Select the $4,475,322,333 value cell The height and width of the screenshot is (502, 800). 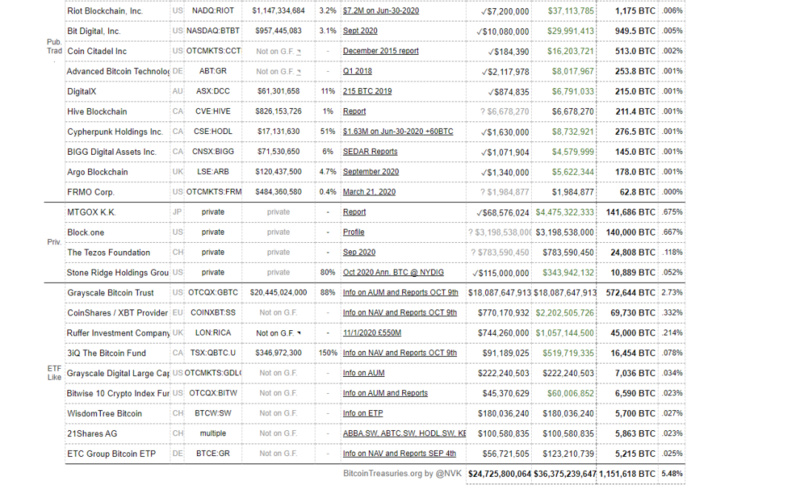564,212
